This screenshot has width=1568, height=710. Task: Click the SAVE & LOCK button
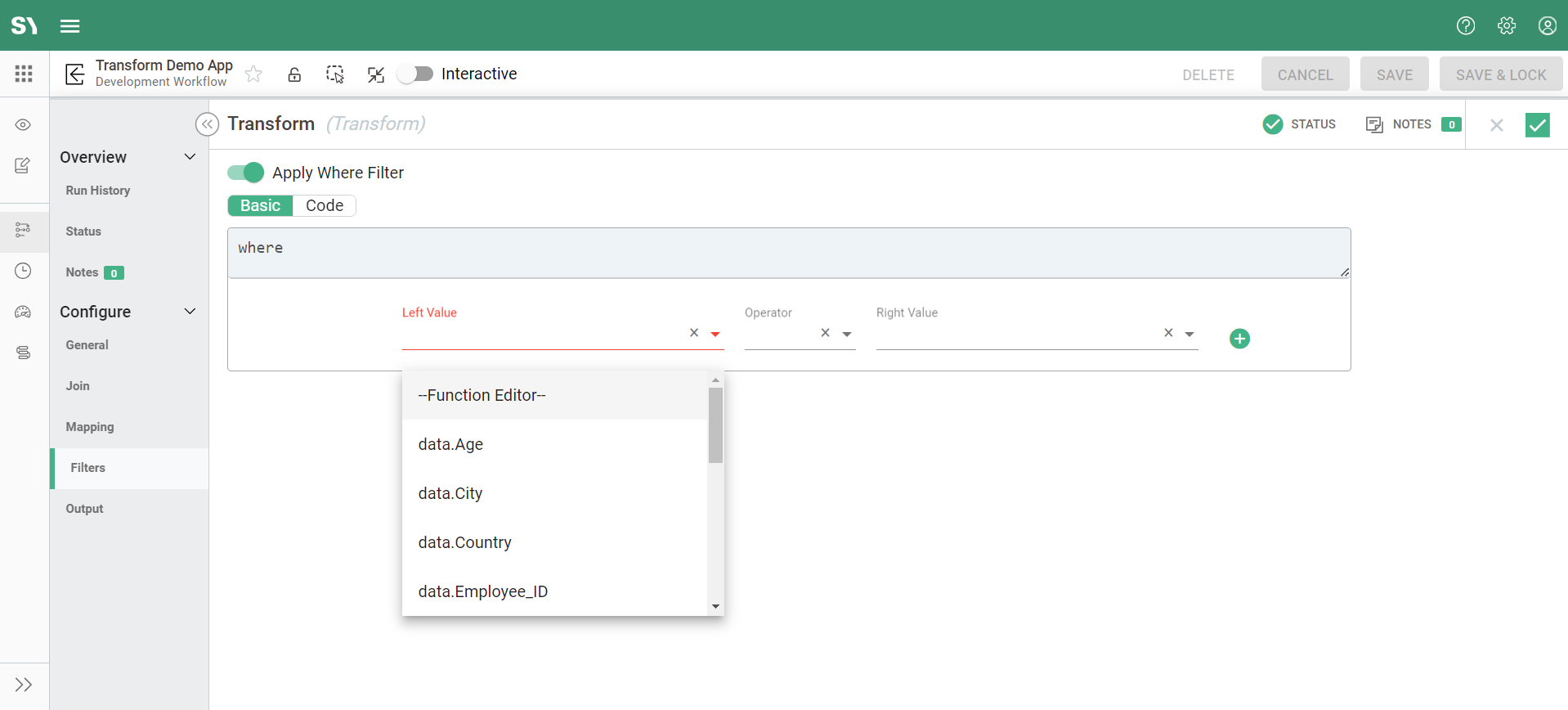(1500, 74)
